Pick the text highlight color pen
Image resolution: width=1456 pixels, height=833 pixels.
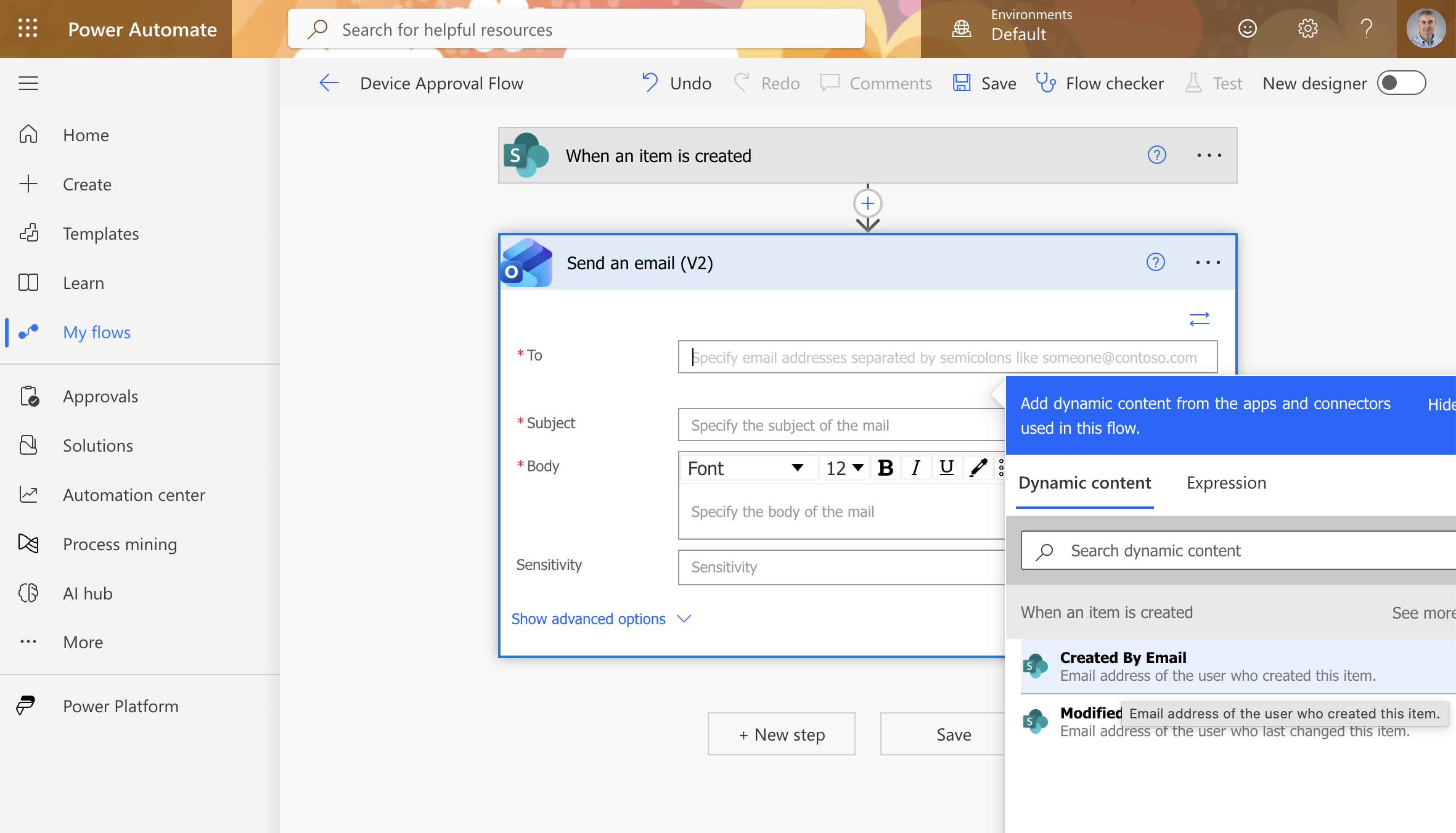click(978, 468)
